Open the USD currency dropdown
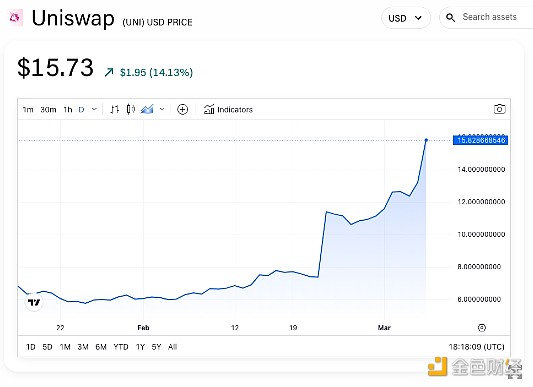The width and height of the screenshot is (533, 387). pos(406,18)
